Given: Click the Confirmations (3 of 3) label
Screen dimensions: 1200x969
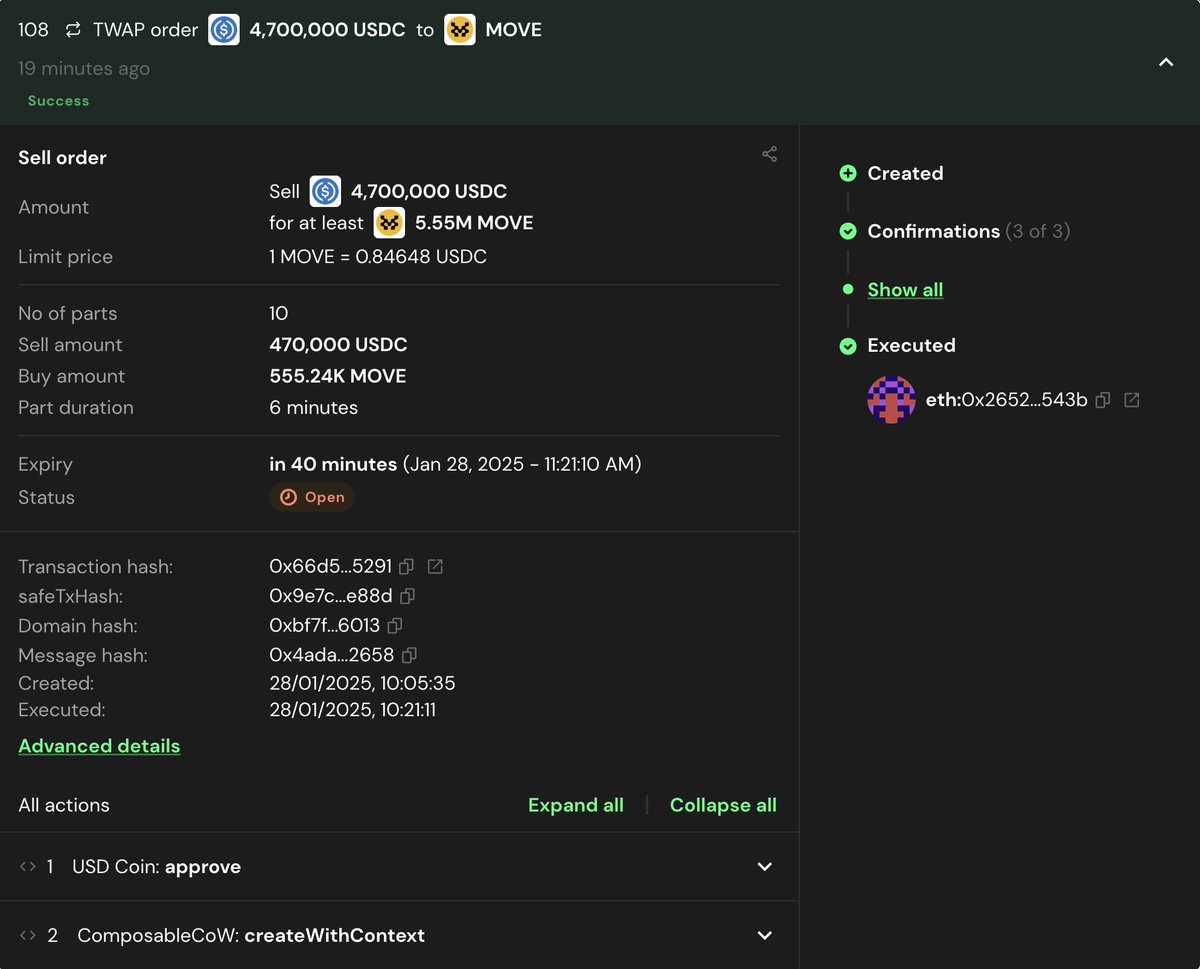Looking at the screenshot, I should [x=969, y=231].
